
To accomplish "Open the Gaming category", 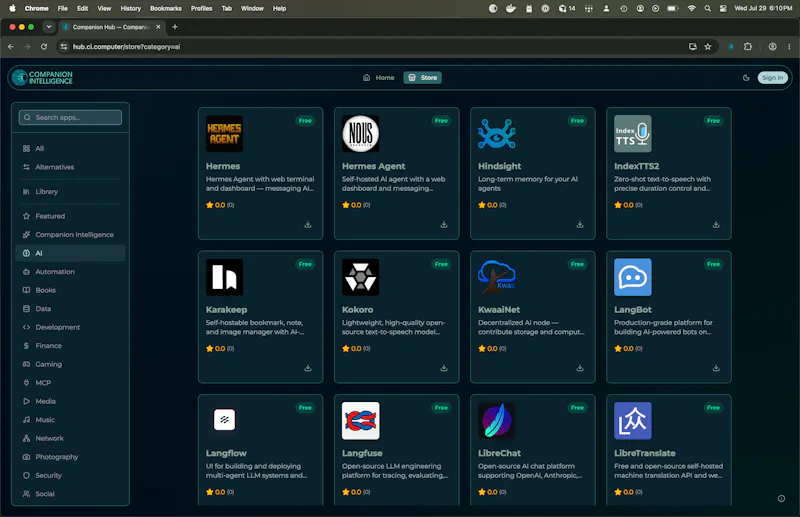I will click(70, 364).
